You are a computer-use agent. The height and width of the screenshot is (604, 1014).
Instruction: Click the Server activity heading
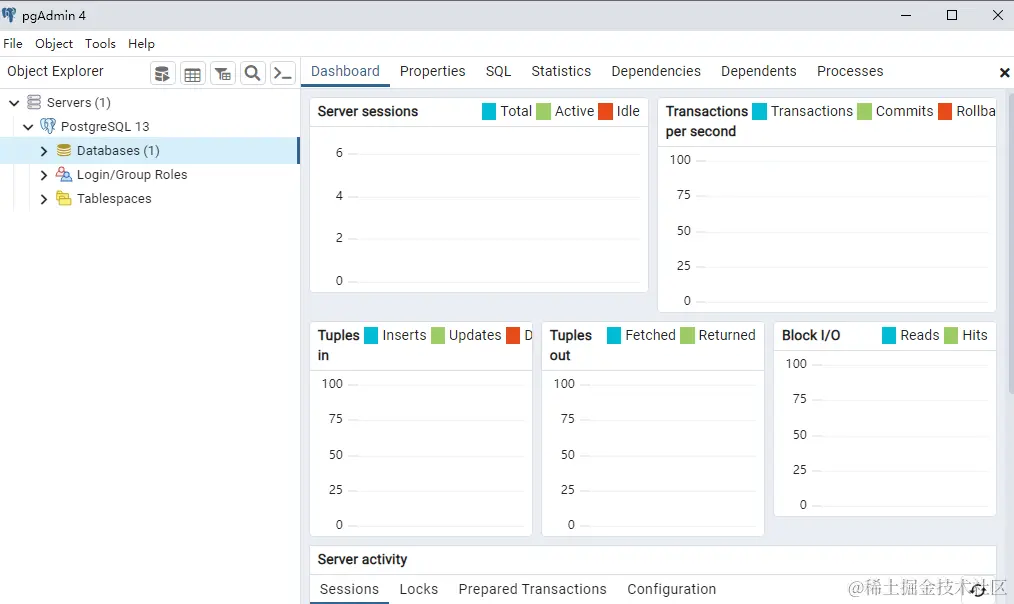pyautogui.click(x=362, y=559)
